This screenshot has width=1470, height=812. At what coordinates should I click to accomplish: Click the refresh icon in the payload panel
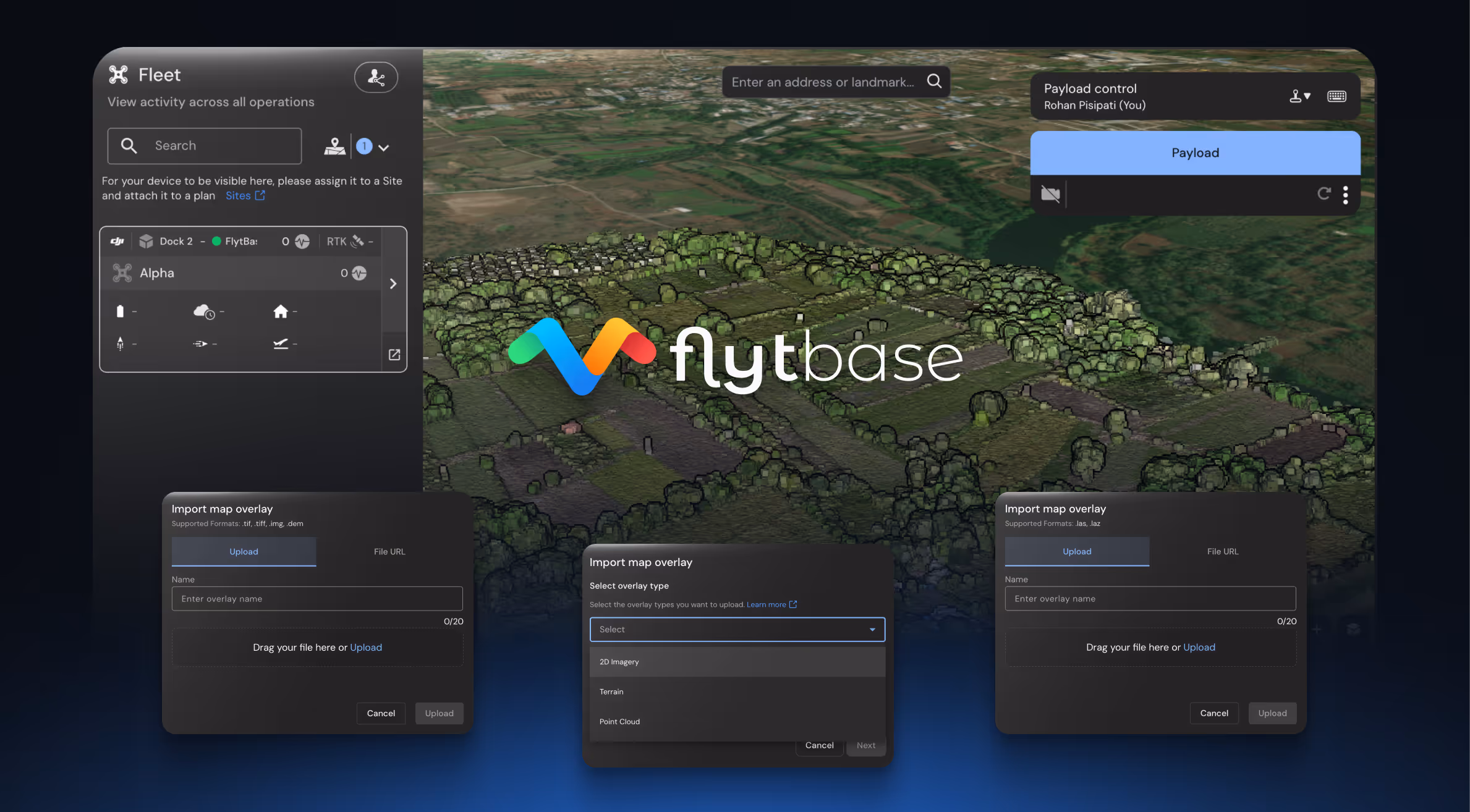1323,194
